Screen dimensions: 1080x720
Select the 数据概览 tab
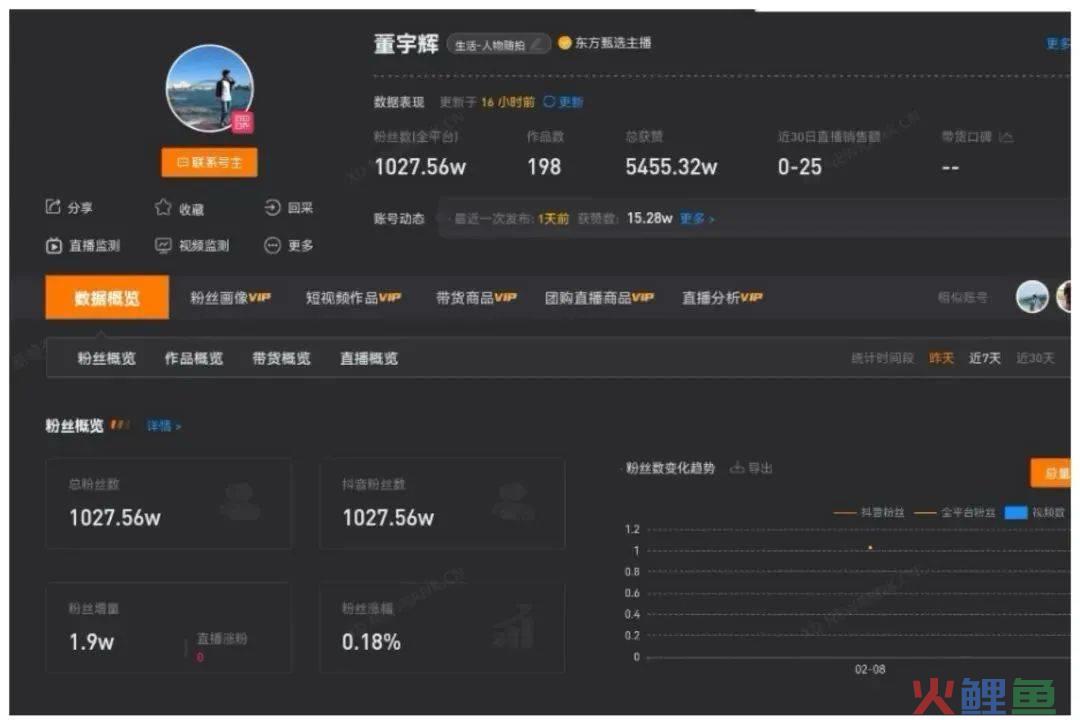[x=107, y=298]
